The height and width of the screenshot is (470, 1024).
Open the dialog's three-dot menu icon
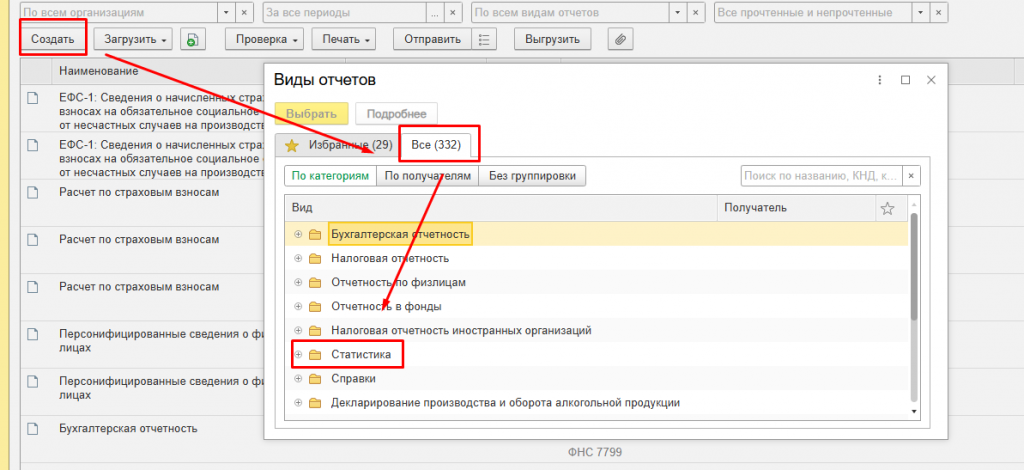click(x=880, y=80)
